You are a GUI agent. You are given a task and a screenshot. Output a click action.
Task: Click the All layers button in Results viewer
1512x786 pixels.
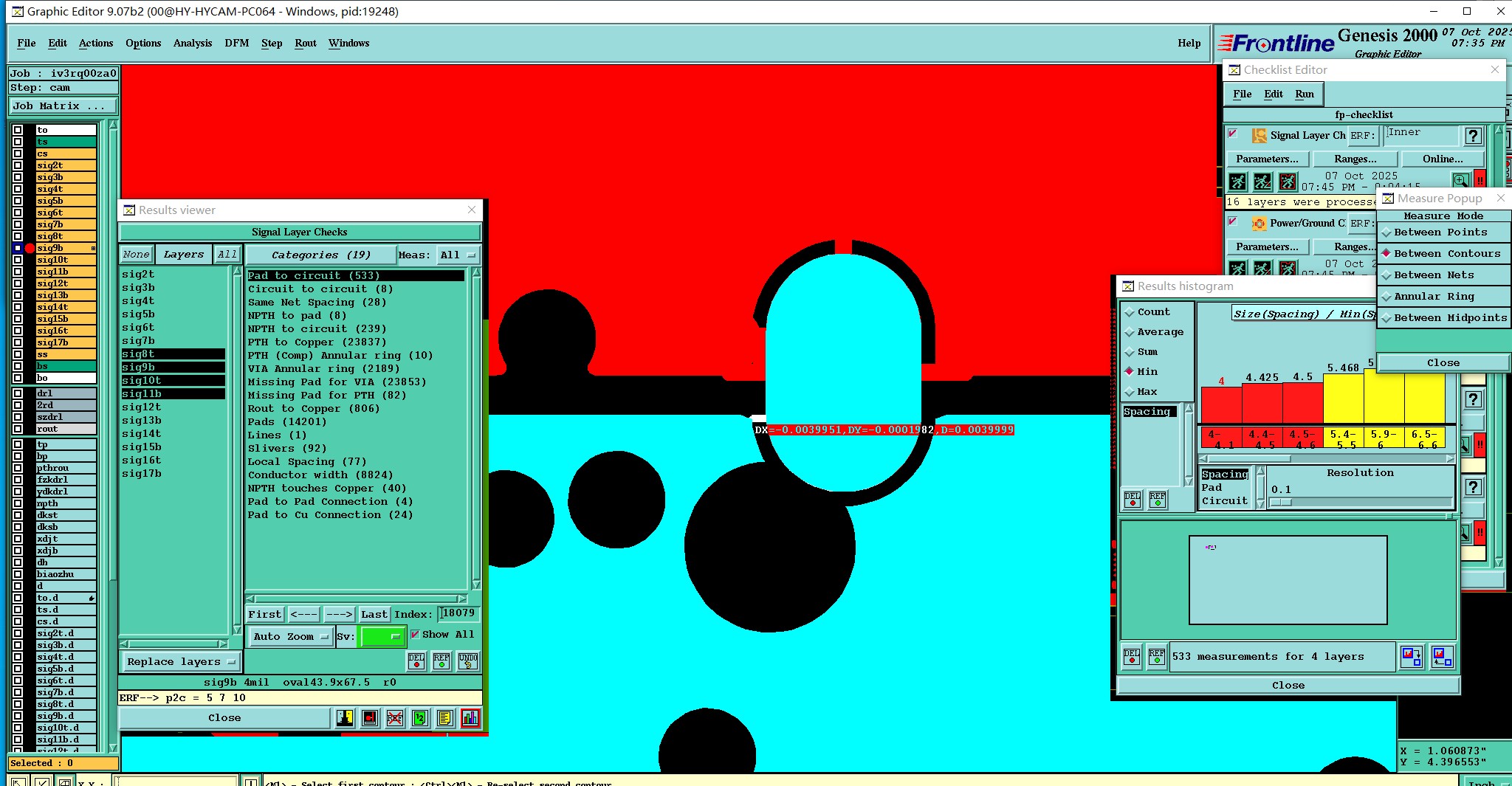[227, 255]
